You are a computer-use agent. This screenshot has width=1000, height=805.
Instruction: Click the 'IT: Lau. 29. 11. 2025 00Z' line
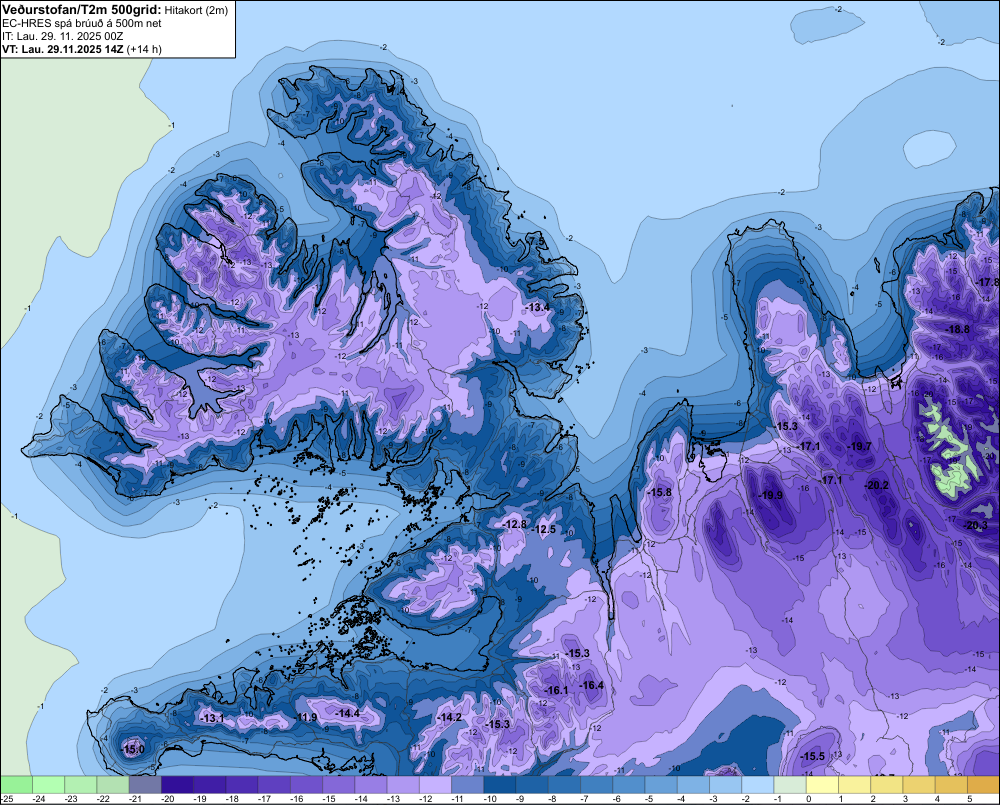[x=62, y=36]
